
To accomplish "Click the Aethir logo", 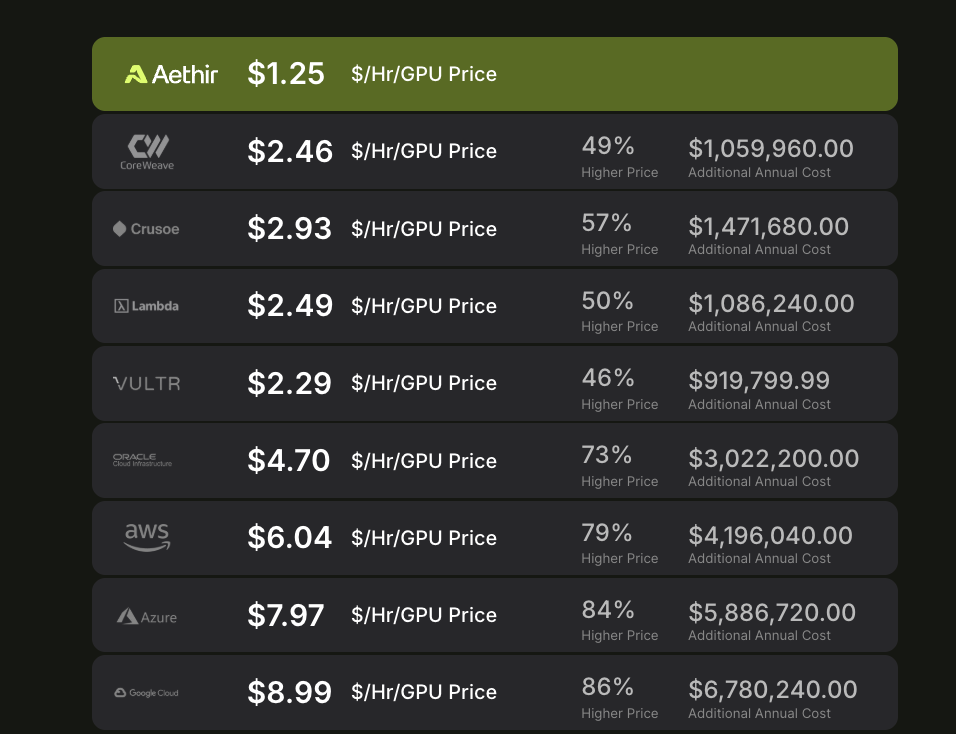I will tap(171, 74).
